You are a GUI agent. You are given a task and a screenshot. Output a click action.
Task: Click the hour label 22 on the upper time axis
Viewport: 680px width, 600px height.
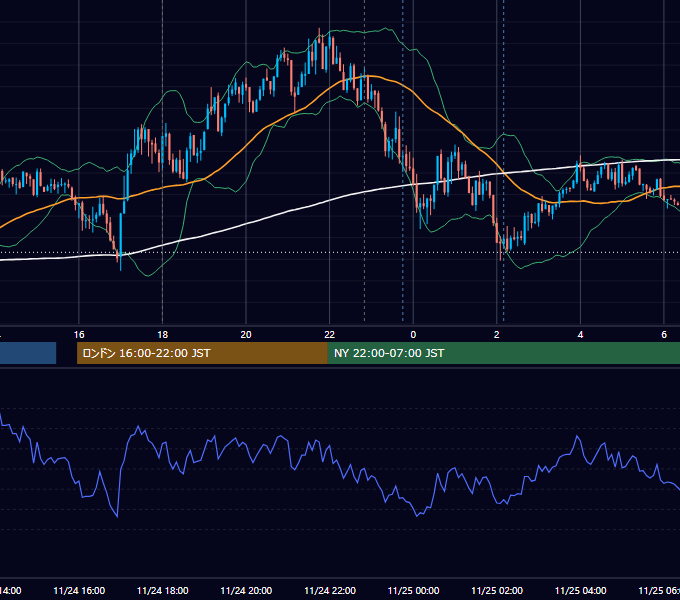(330, 335)
